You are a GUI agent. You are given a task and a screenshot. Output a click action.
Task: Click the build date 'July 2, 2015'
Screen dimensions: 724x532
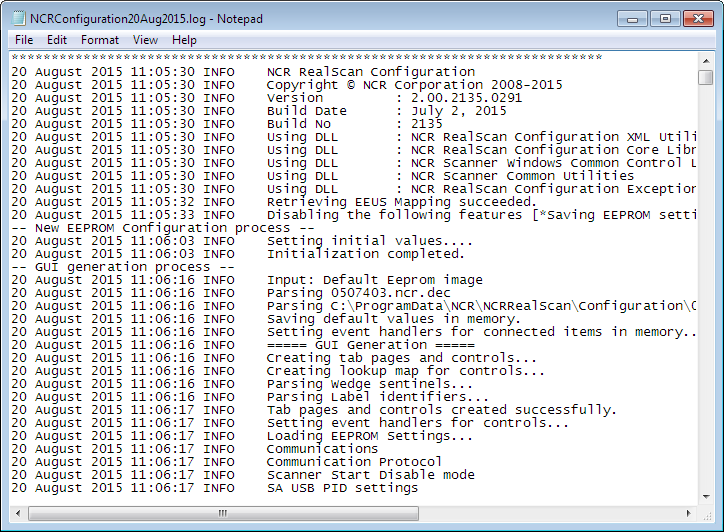coord(459,111)
